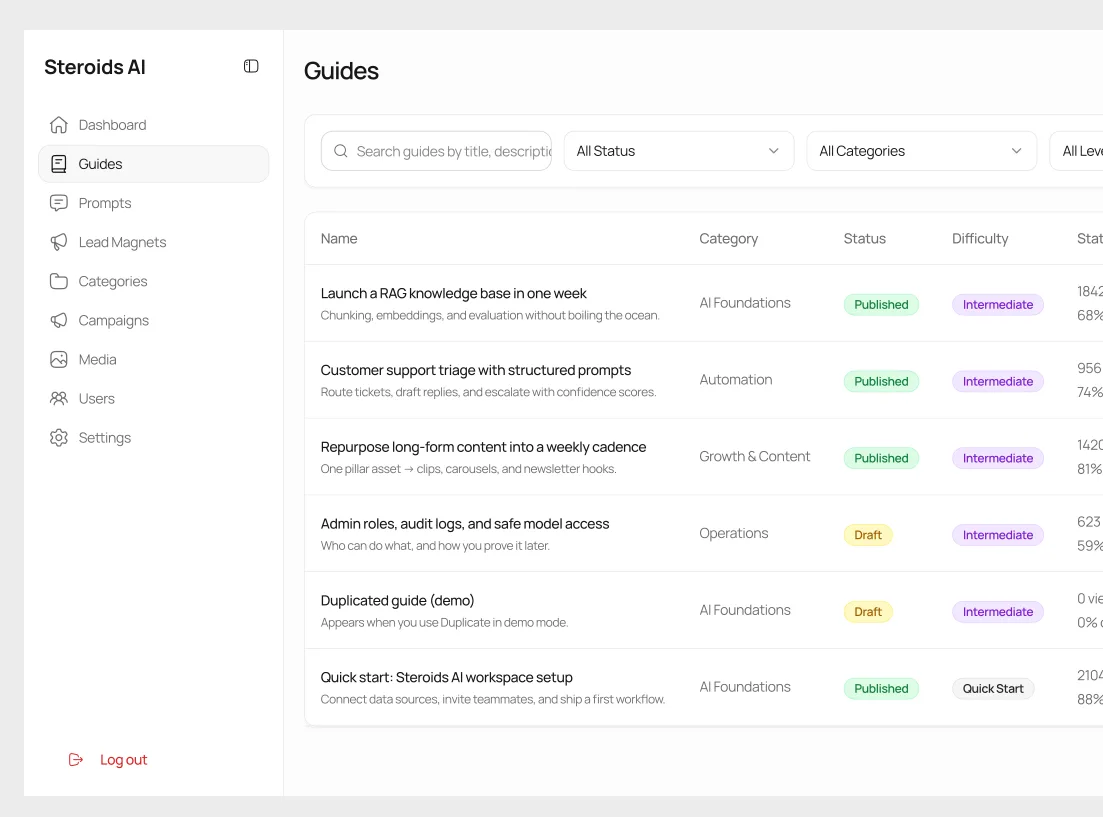1103x817 pixels.
Task: Click the Dashboard home icon
Action: tap(59, 125)
